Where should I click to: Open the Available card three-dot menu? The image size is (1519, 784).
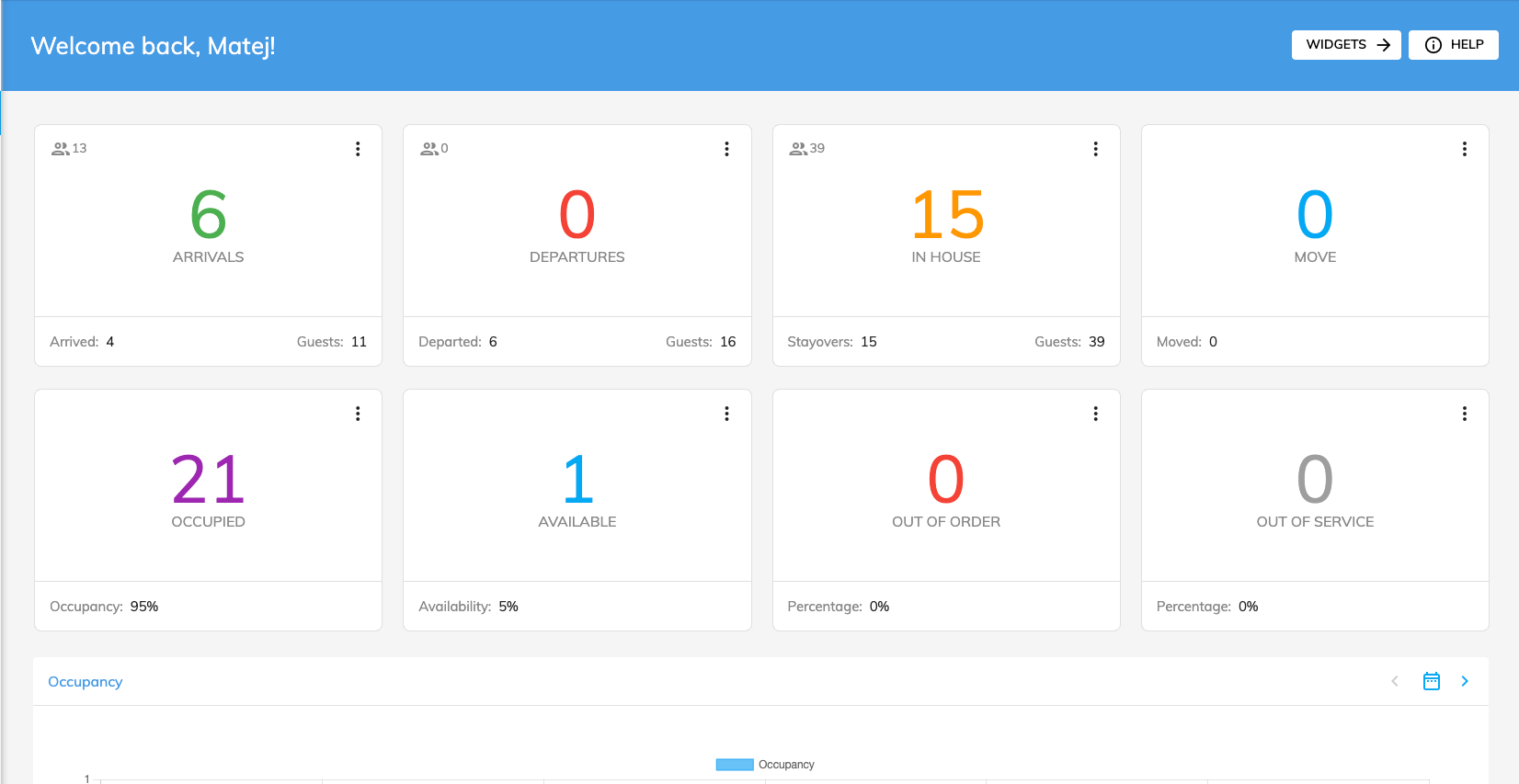[x=726, y=414]
